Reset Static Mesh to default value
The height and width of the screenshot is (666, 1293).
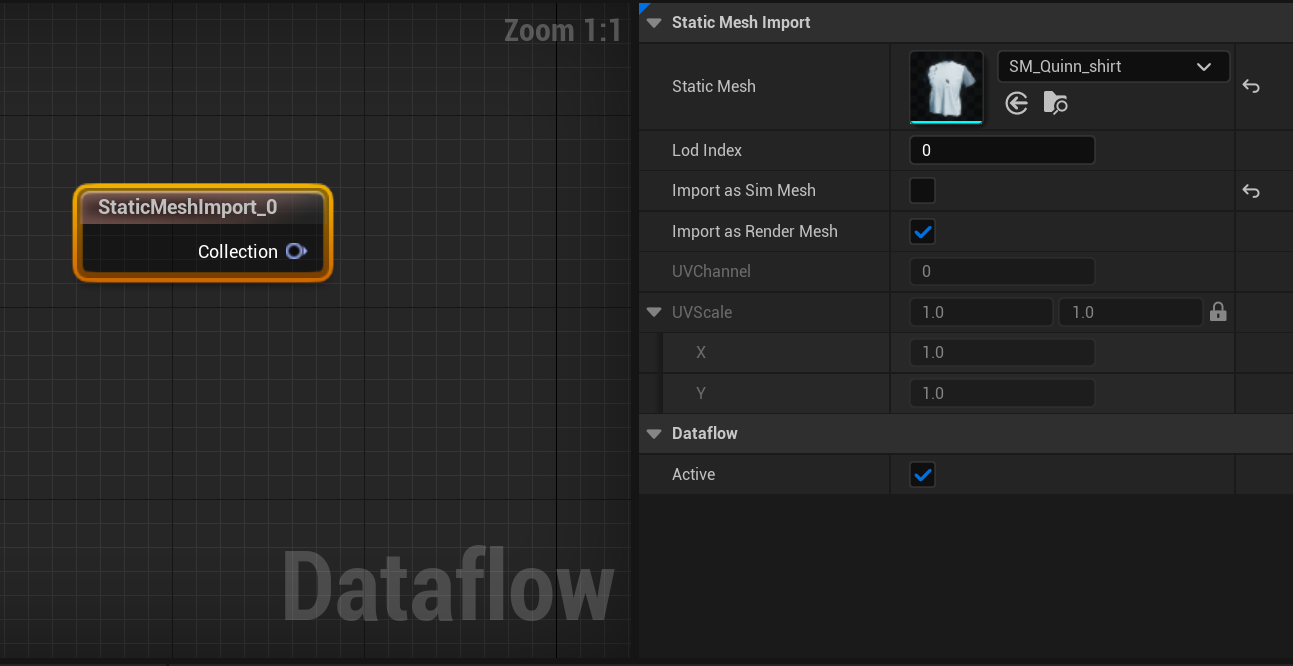[1250, 86]
